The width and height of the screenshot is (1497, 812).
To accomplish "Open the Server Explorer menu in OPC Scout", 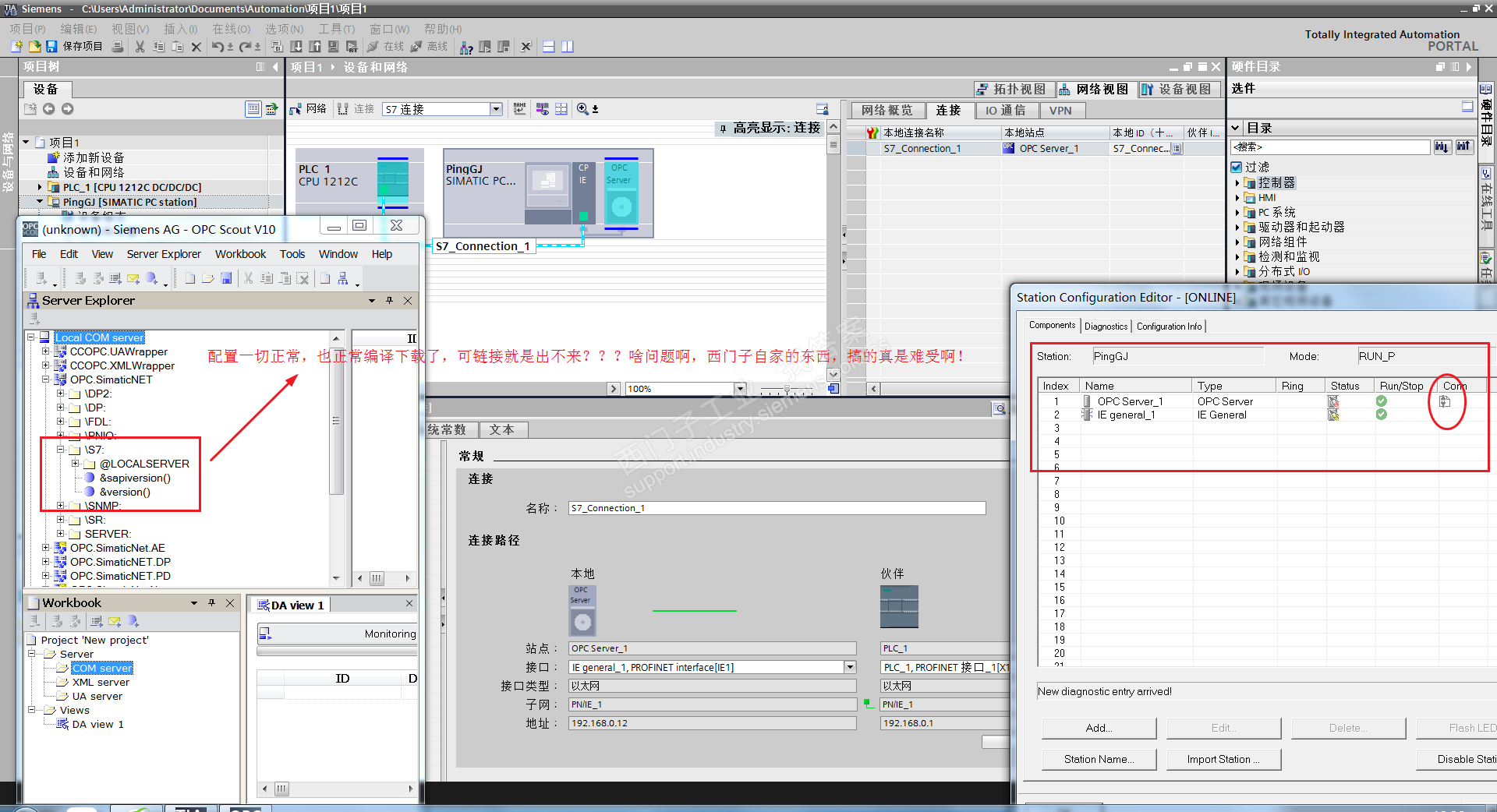I will [x=164, y=254].
